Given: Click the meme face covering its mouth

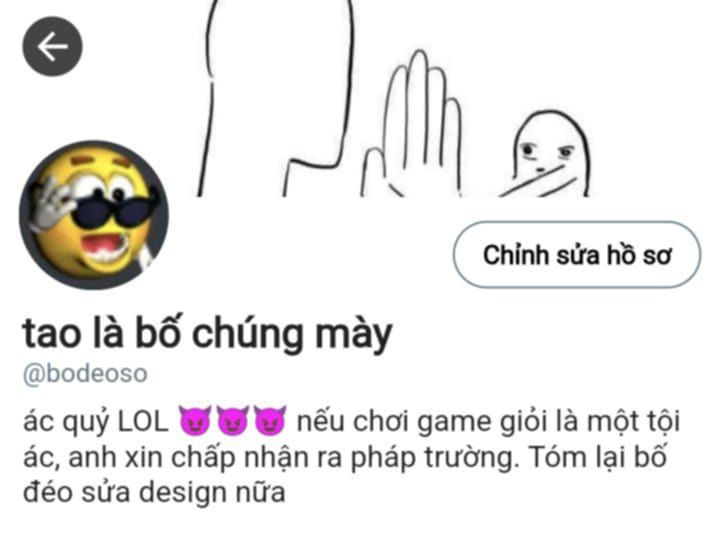Looking at the screenshot, I should pos(546,154).
